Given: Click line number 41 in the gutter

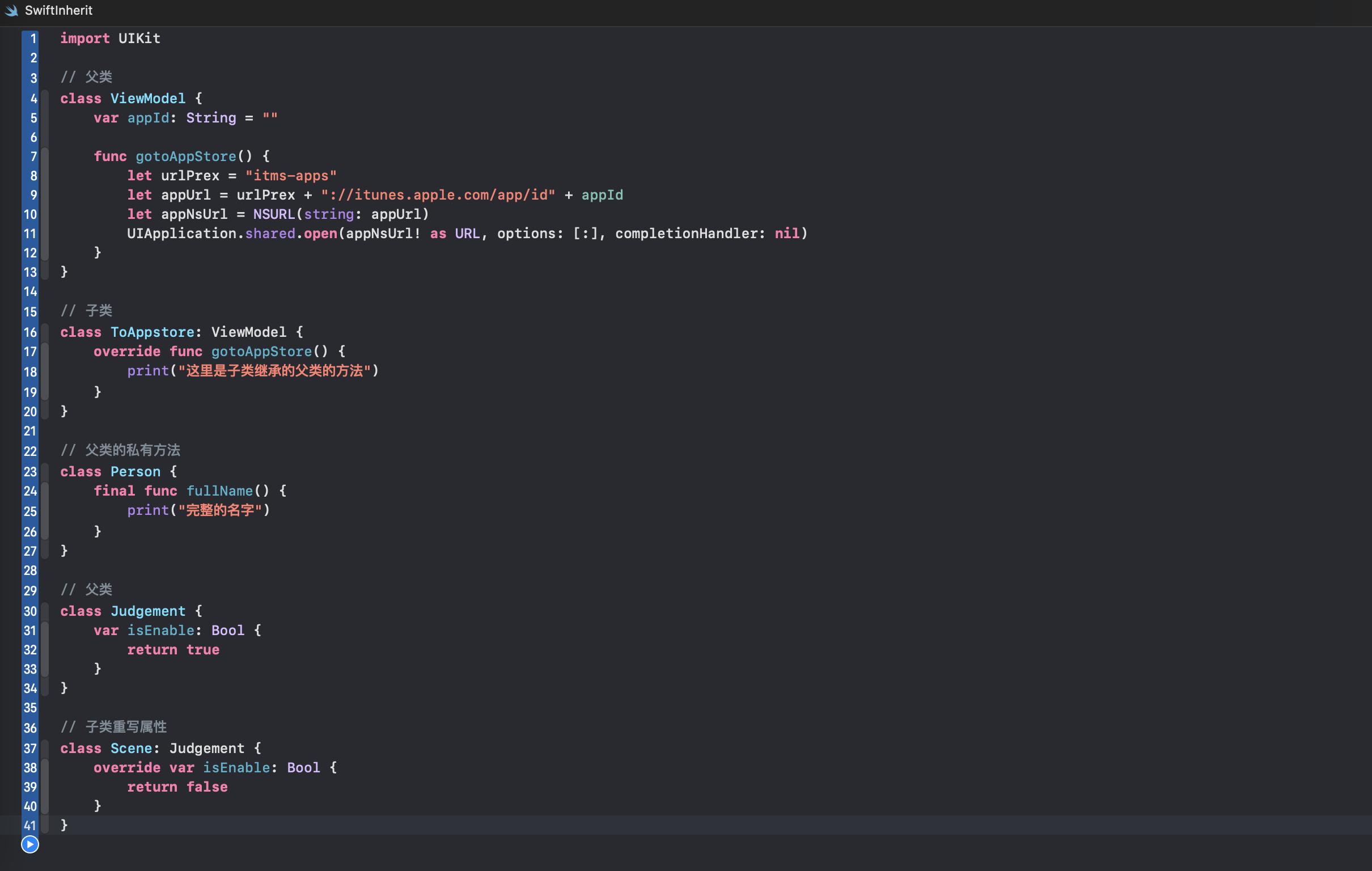Looking at the screenshot, I should pos(29,826).
